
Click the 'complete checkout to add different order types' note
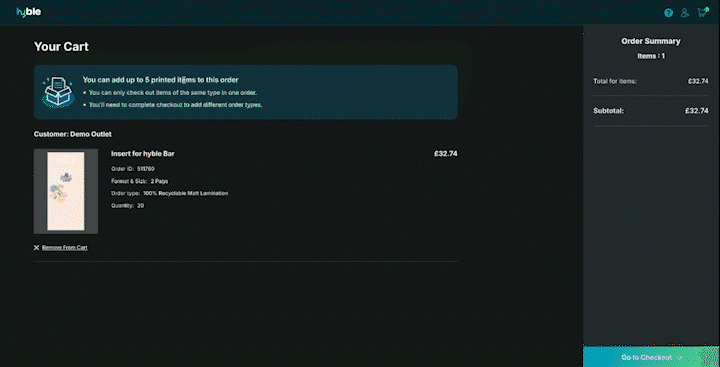[175, 105]
